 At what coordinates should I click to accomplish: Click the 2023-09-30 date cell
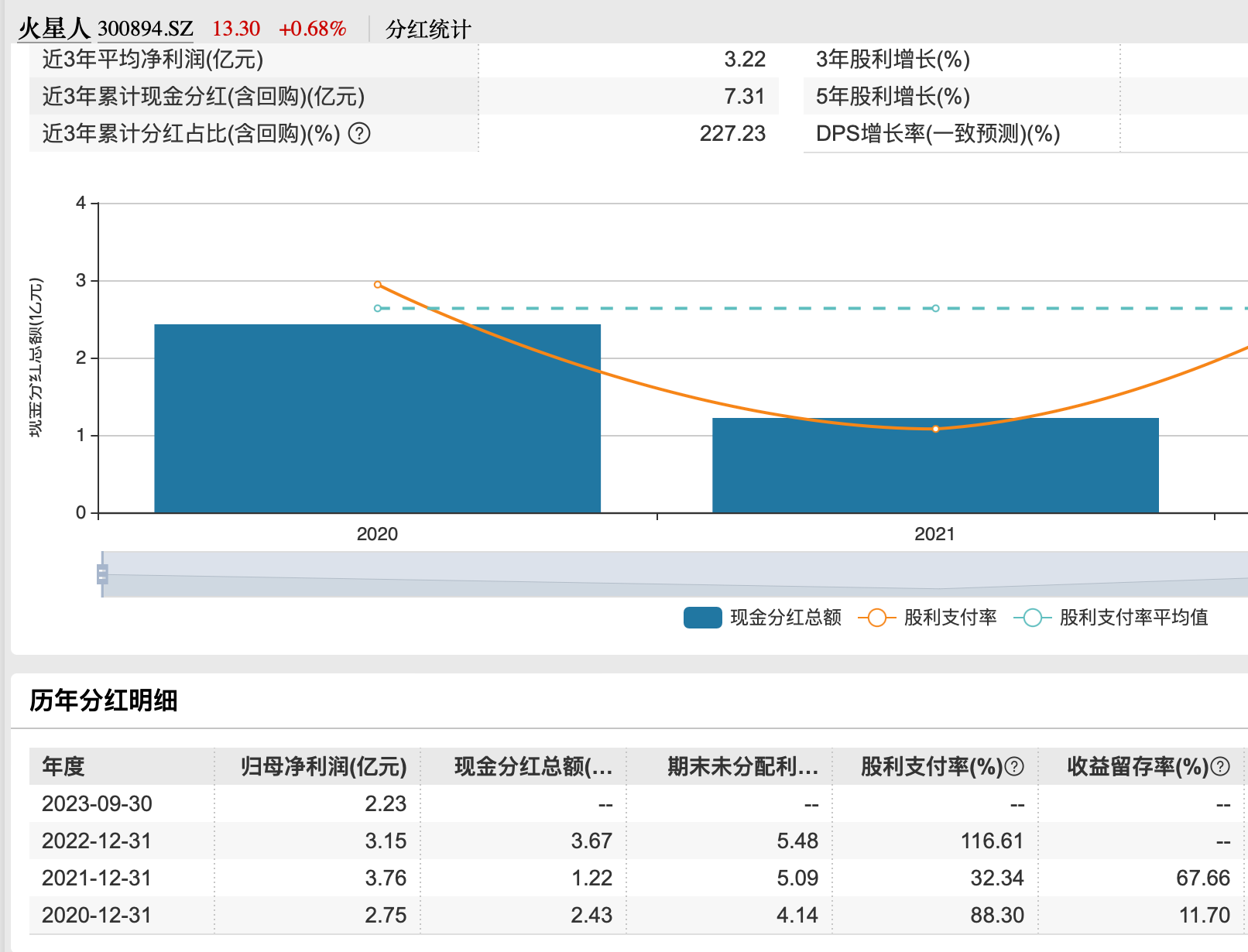95,803
